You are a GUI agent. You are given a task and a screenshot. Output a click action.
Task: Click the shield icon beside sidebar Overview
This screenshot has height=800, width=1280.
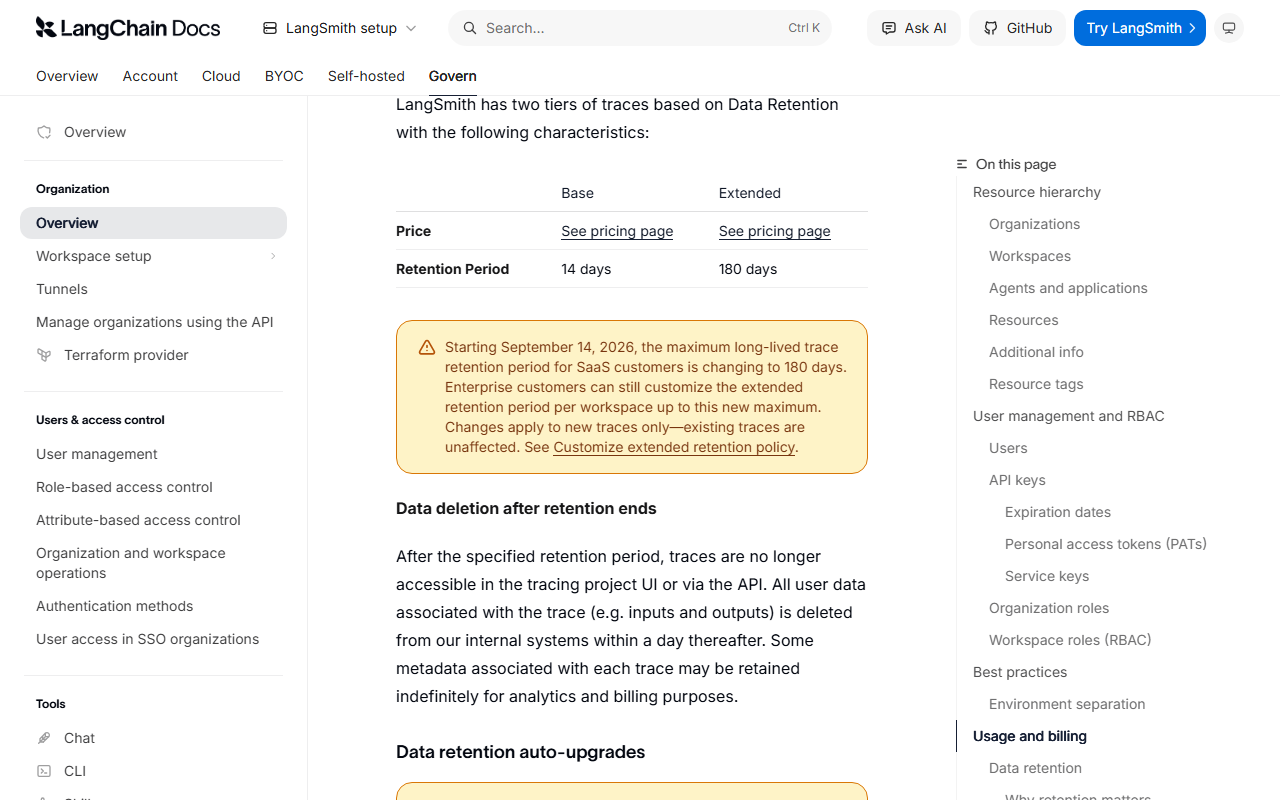click(x=44, y=132)
